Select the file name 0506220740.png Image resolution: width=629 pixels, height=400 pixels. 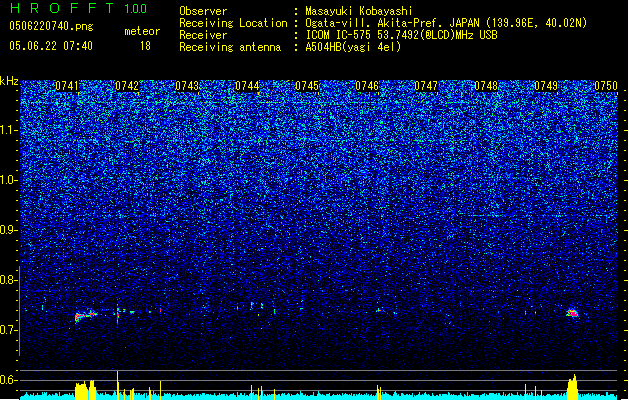coord(51,26)
